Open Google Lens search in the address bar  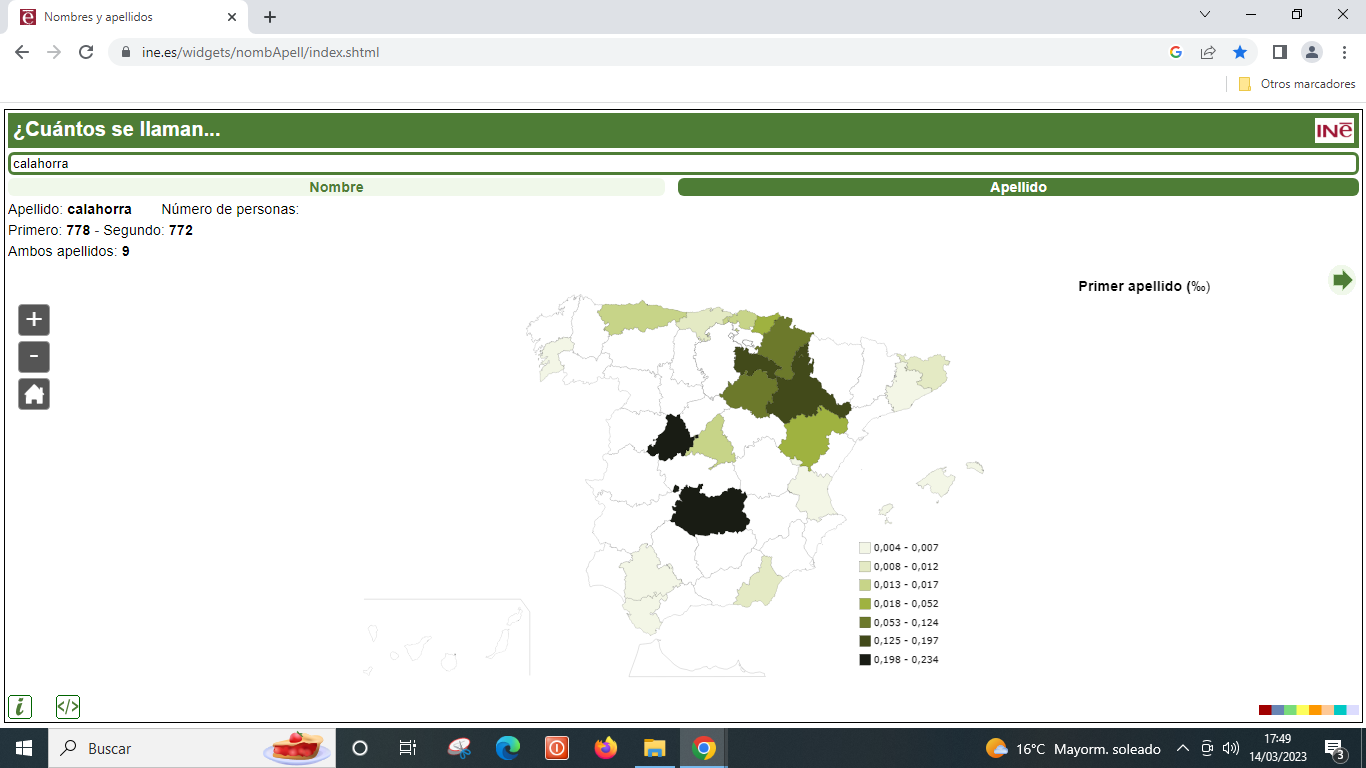(1176, 52)
